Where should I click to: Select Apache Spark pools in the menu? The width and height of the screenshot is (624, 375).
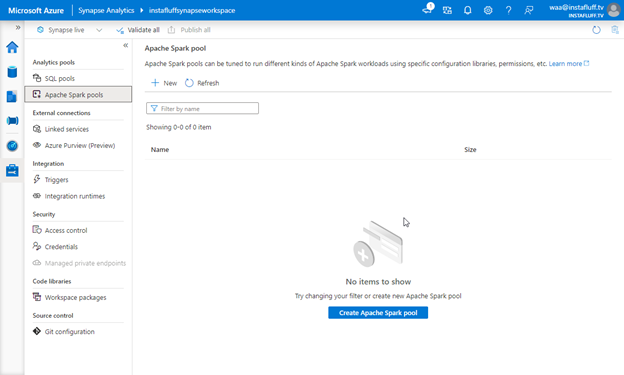[x=78, y=94]
